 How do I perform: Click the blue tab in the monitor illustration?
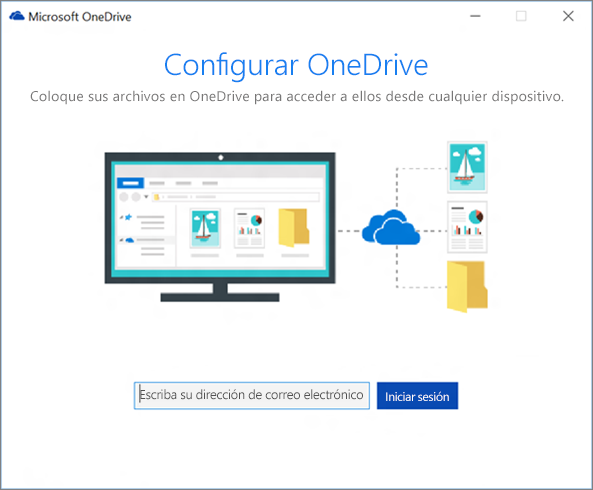(x=130, y=183)
